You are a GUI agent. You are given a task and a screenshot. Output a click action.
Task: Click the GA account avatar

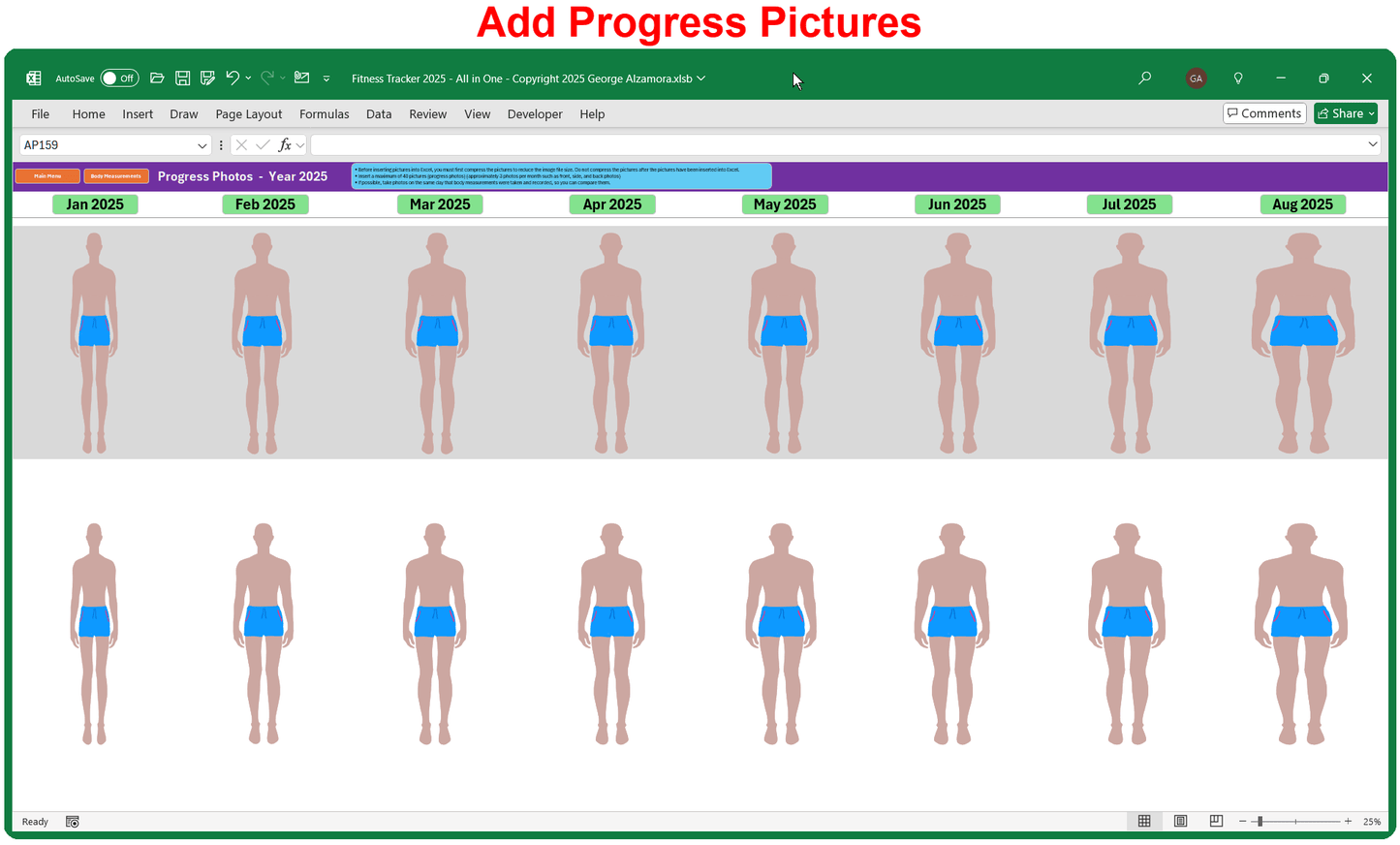pyautogui.click(x=1196, y=78)
